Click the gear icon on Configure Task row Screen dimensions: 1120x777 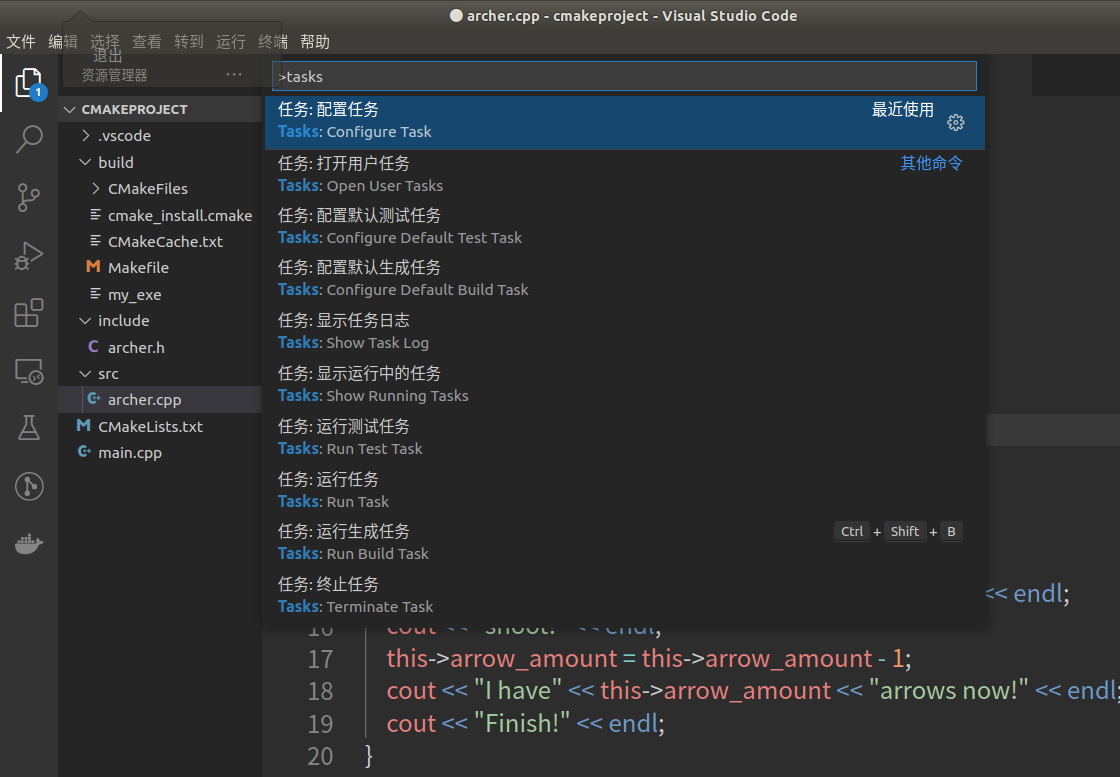pos(955,122)
